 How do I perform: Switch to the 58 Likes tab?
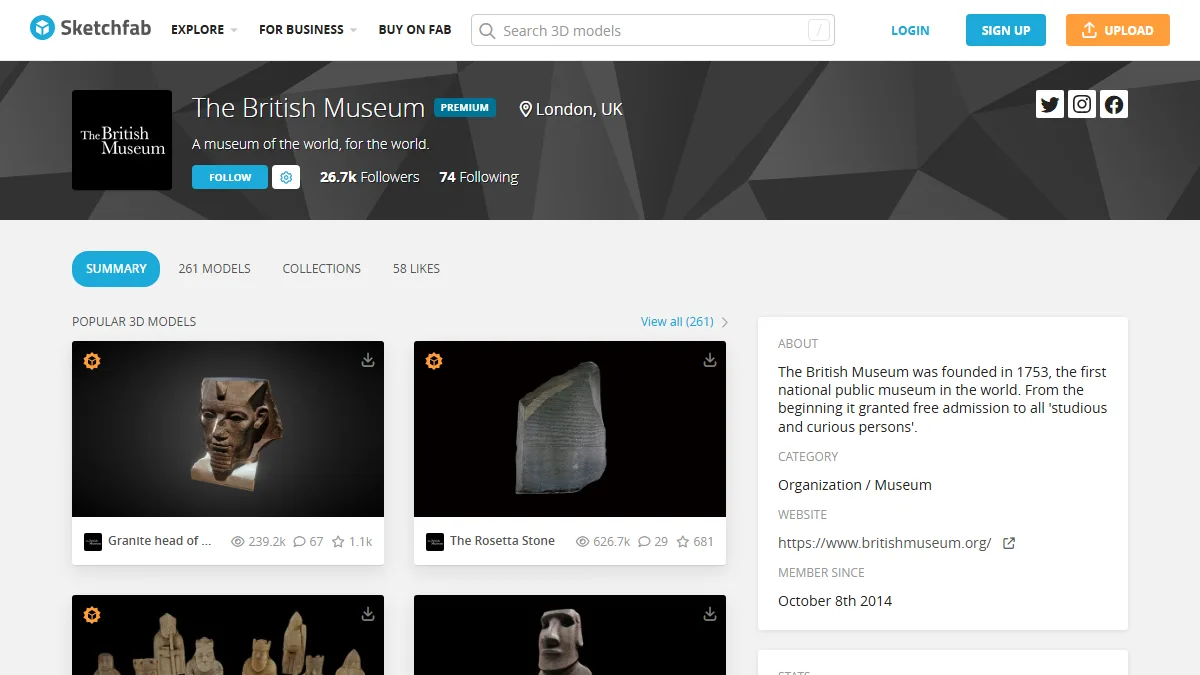point(416,268)
